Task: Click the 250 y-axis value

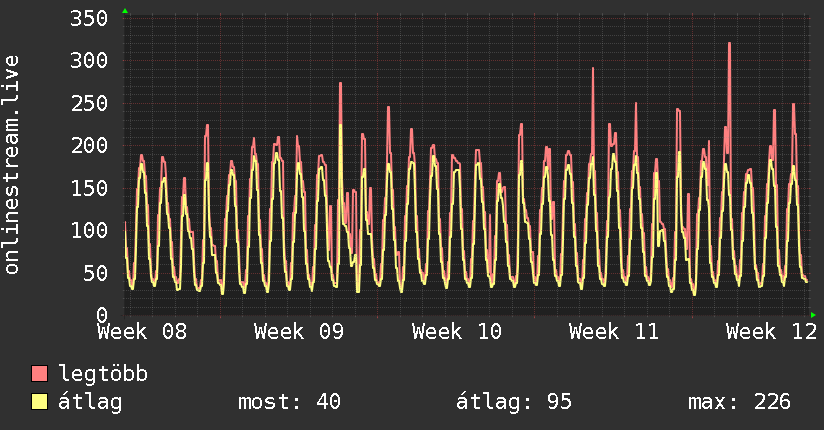Action: click(89, 103)
